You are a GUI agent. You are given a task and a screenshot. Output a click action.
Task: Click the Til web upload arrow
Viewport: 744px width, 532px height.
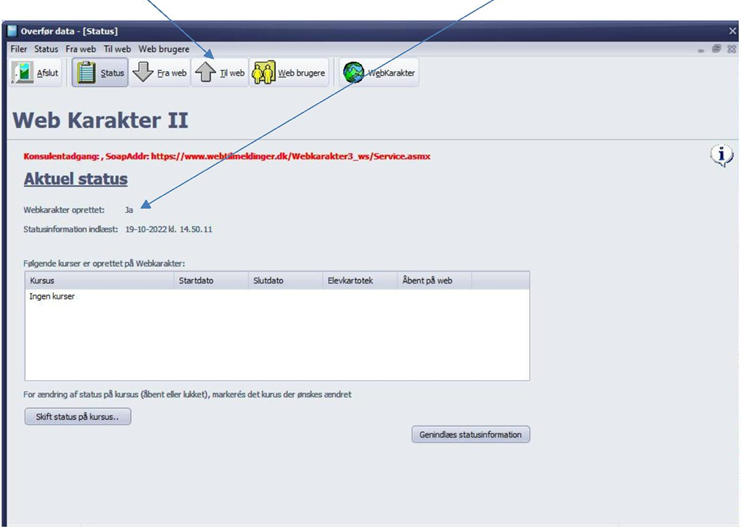[205, 72]
